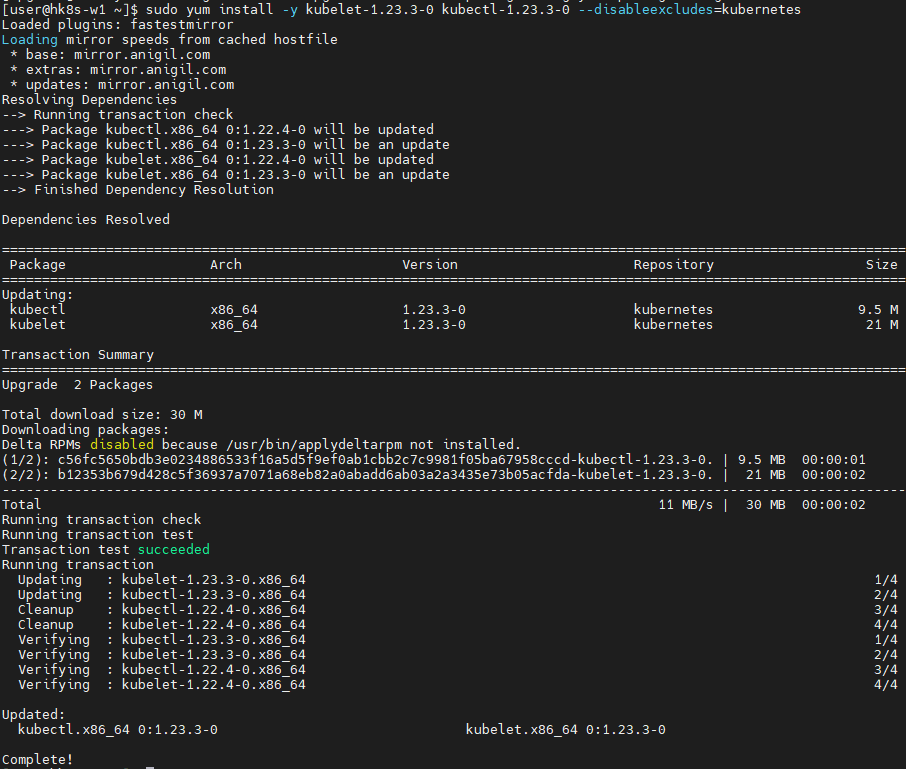Click the 'Total download size: 30 M' line
The height and width of the screenshot is (769, 906).
click(x=102, y=415)
